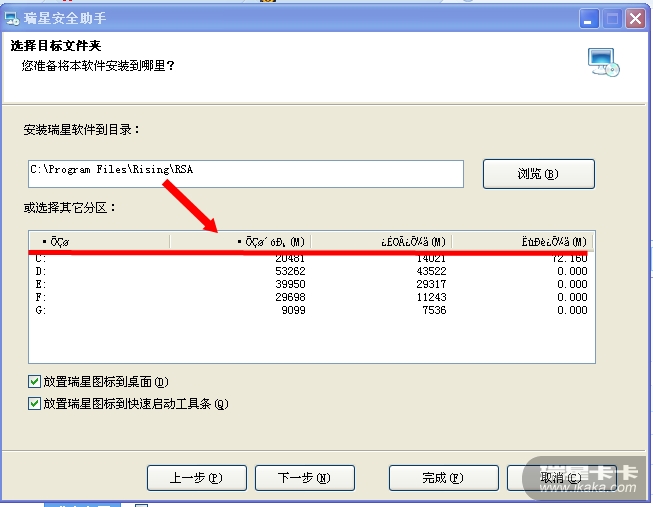Click free space value 43522

[x=431, y=271]
